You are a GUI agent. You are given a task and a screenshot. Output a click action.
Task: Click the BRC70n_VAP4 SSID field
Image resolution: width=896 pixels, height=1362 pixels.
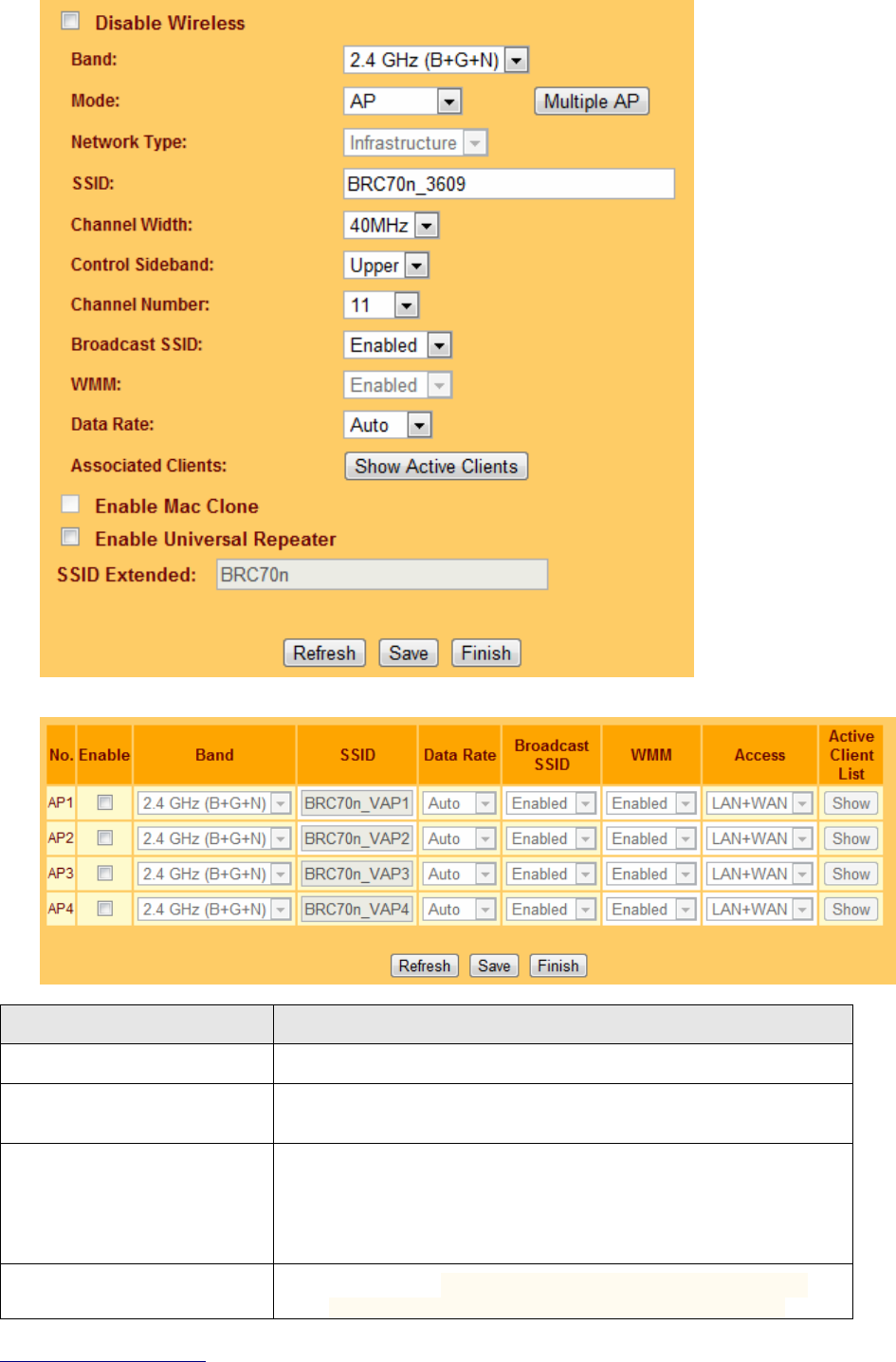[357, 909]
